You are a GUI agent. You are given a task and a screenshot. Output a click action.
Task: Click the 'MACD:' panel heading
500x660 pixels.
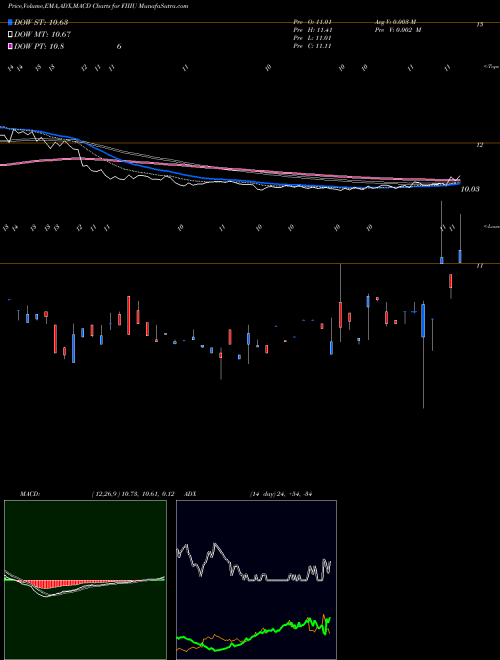click(x=30, y=494)
